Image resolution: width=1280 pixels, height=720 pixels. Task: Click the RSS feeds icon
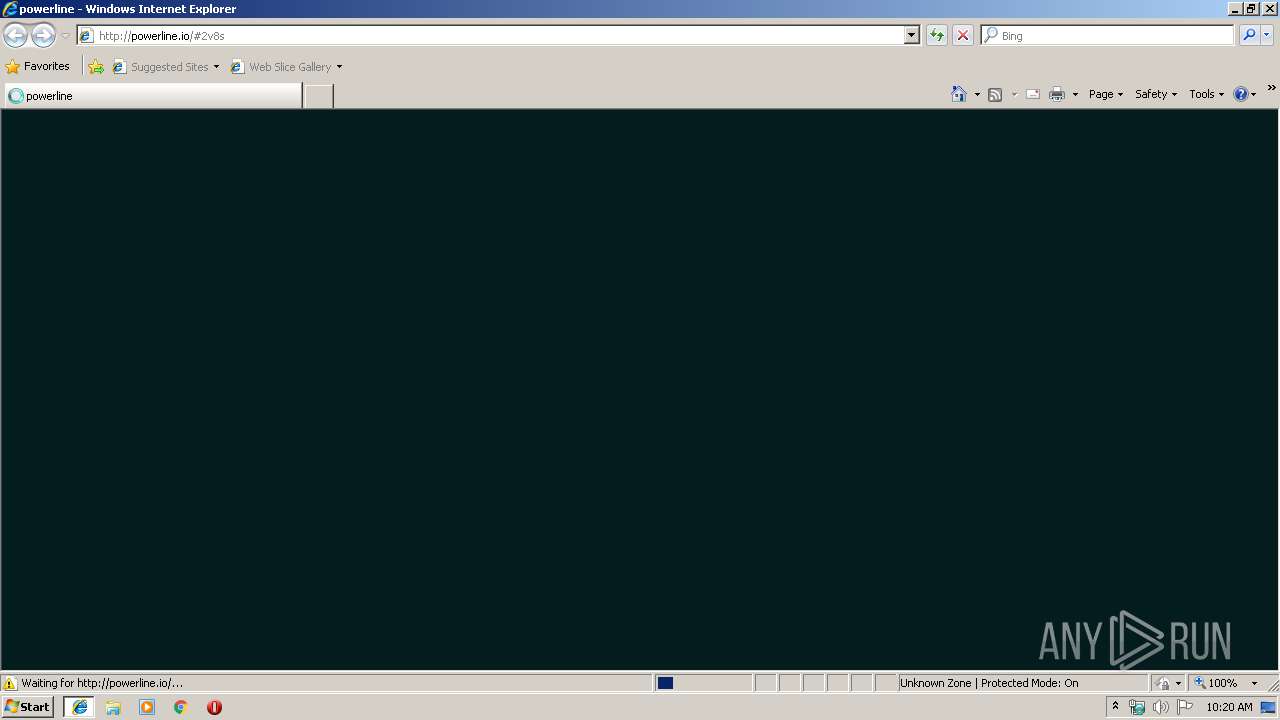pyautogui.click(x=995, y=94)
